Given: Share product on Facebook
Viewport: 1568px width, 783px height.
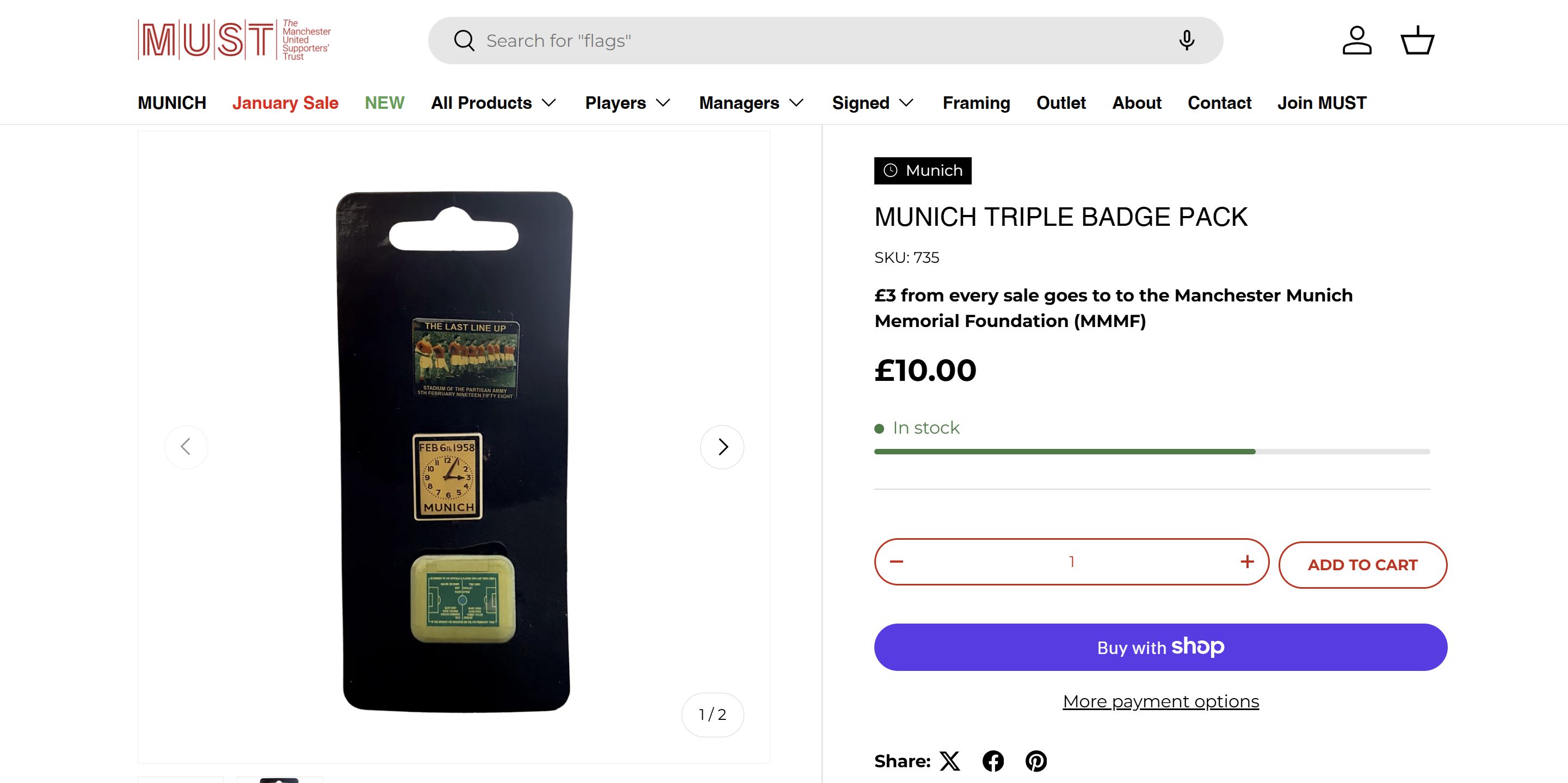Looking at the screenshot, I should 993,761.
